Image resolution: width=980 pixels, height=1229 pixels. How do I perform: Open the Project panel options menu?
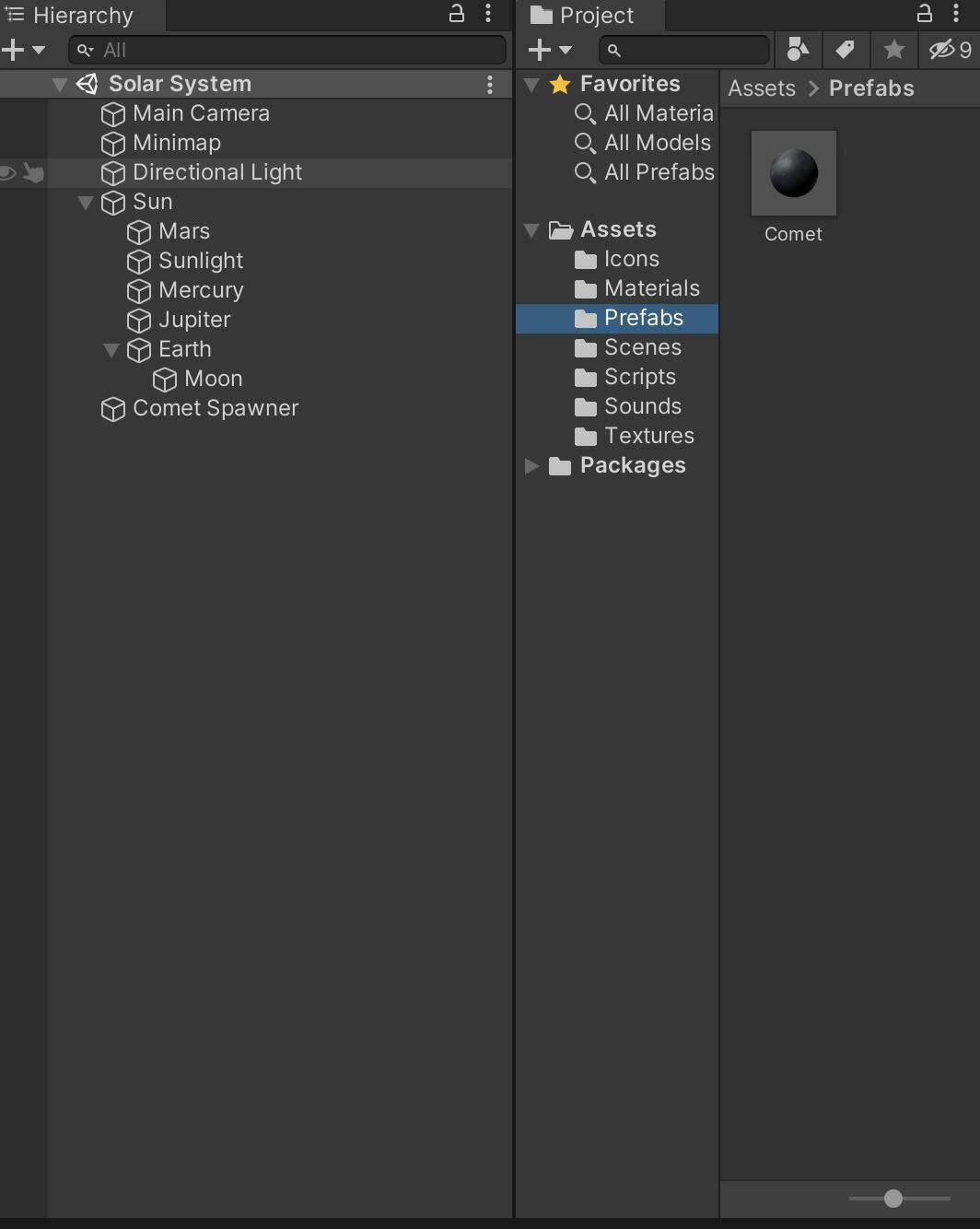(x=956, y=14)
